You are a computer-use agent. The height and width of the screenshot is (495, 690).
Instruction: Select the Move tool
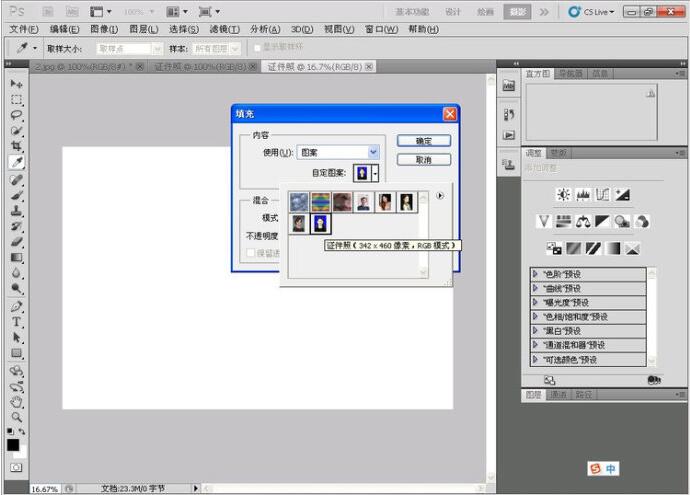(x=16, y=84)
